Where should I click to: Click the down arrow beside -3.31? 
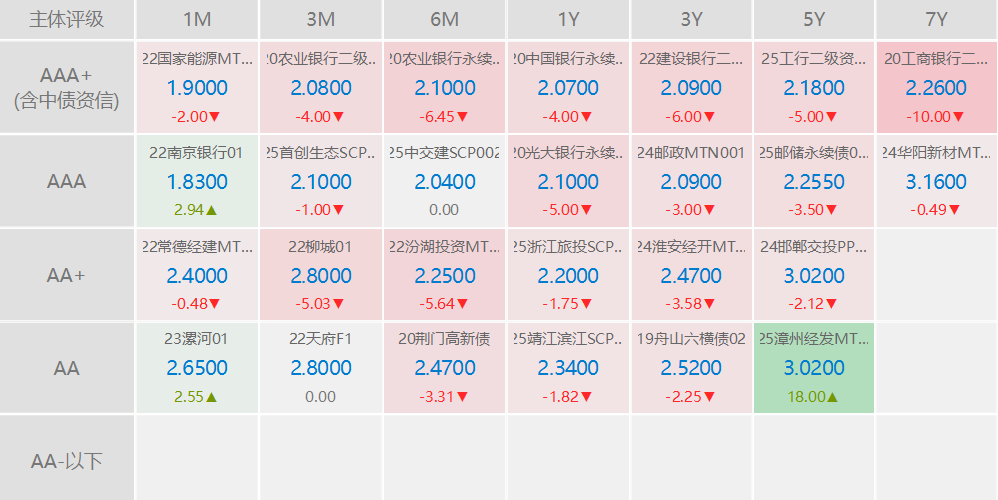461,397
